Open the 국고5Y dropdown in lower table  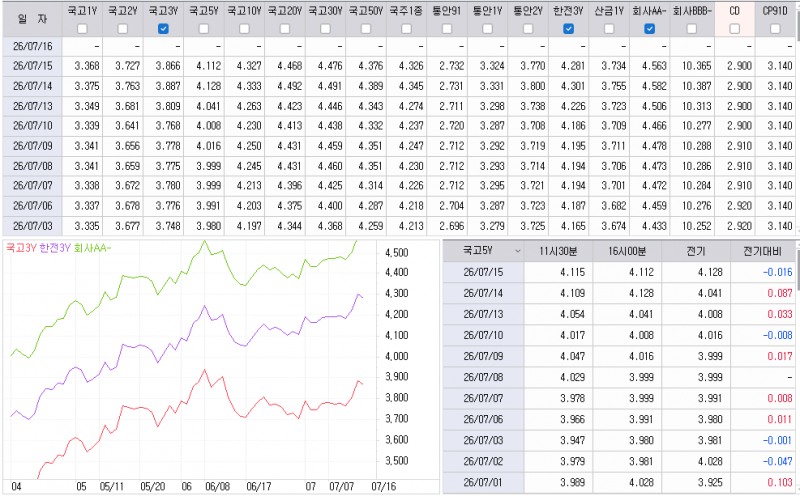tap(518, 251)
